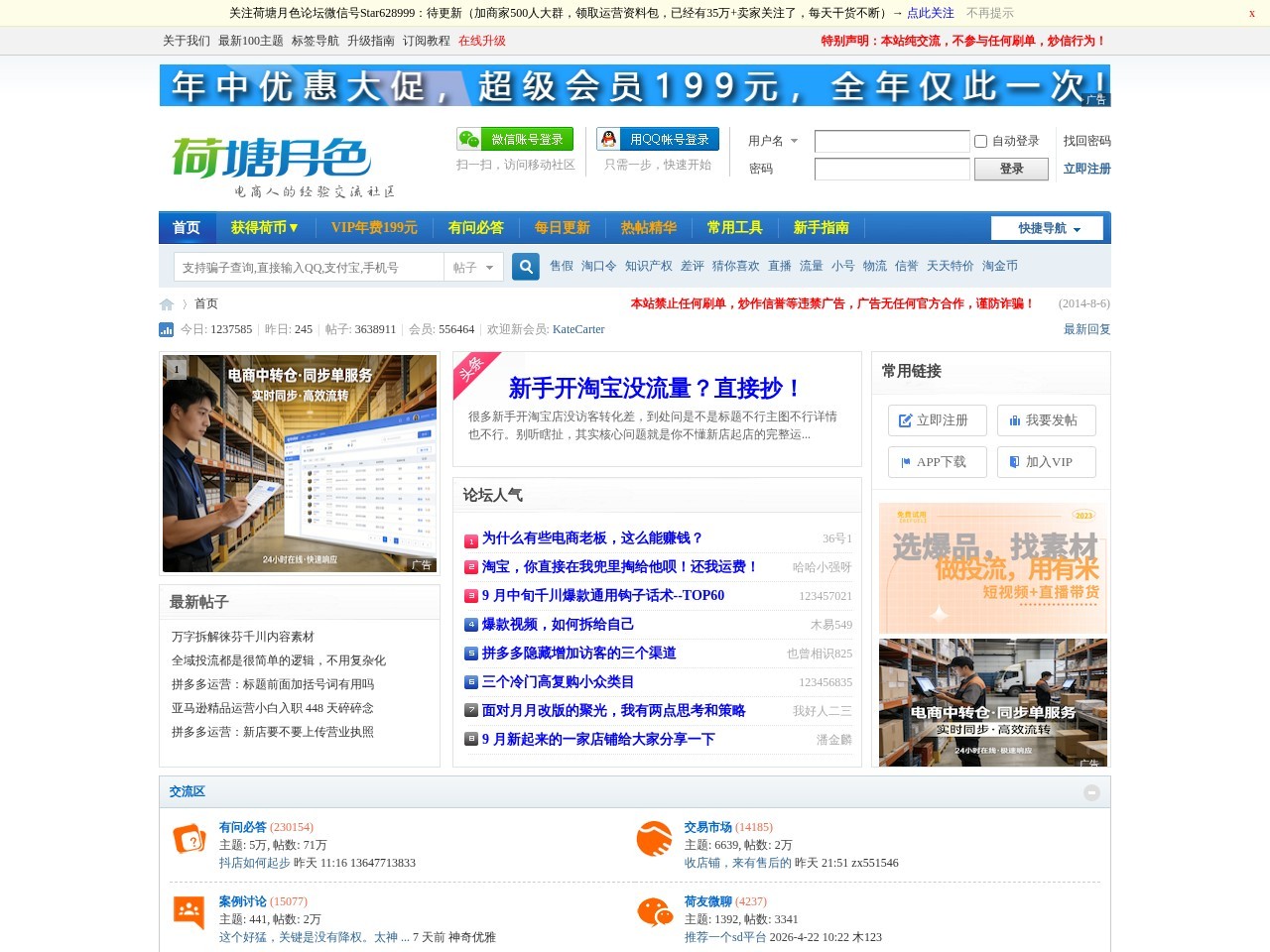The image size is (1270, 952).
Task: Open the 抖店如何起步 latest thread link
Action: [x=255, y=863]
